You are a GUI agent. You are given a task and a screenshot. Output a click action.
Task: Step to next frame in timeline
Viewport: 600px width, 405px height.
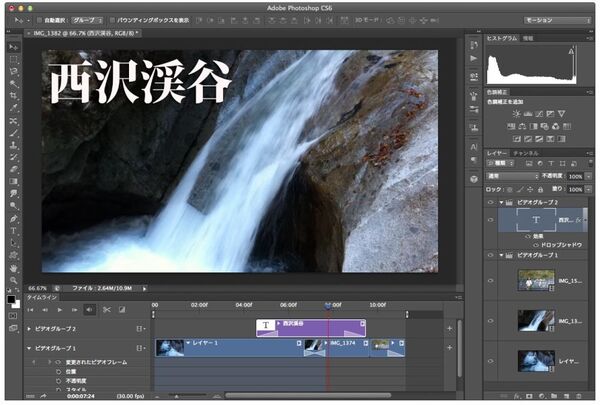point(75,310)
